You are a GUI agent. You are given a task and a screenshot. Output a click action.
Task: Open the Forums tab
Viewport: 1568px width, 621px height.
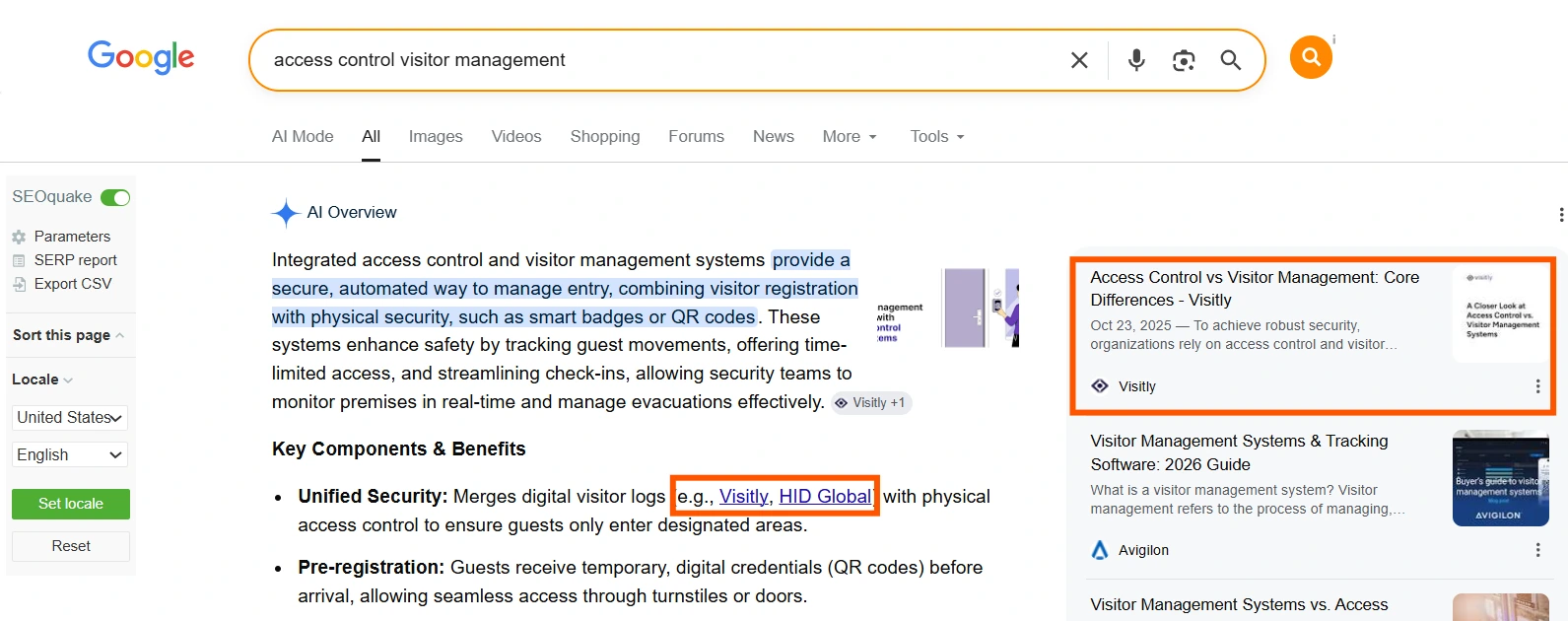(x=696, y=137)
